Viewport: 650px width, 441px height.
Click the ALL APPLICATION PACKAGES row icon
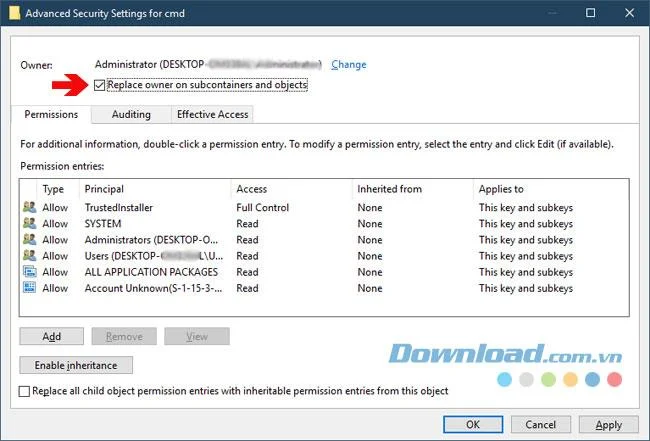pos(29,271)
